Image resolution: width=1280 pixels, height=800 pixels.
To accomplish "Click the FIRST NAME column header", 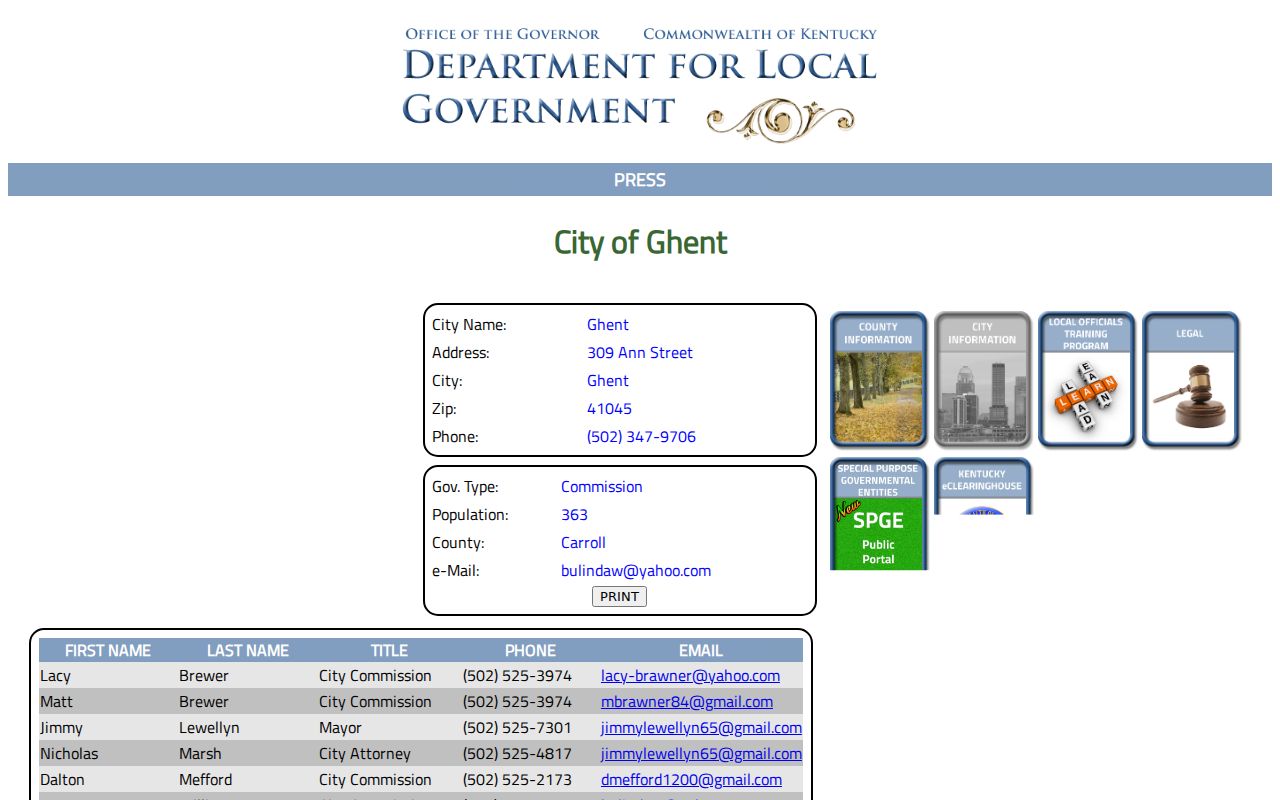I will pos(108,651).
